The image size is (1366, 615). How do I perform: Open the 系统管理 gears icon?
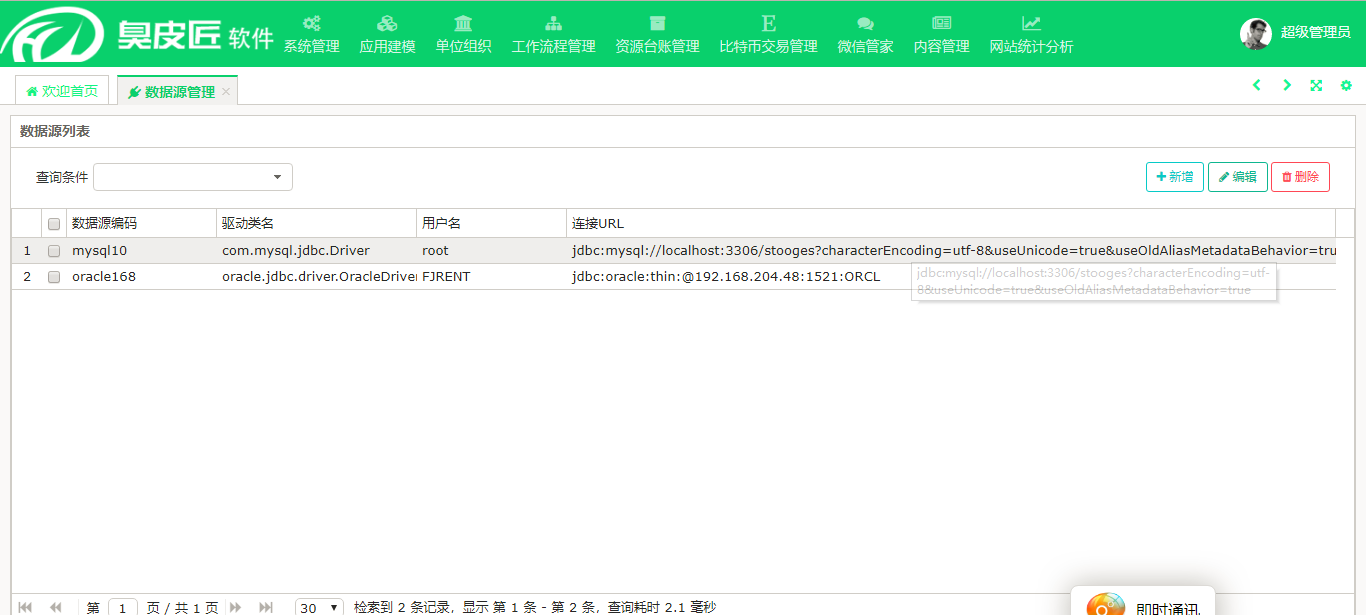tap(311, 23)
